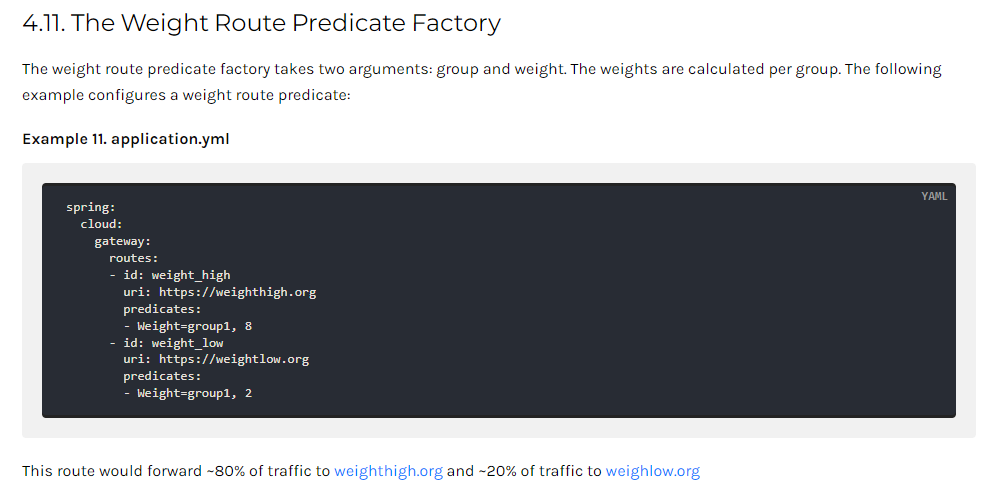Screen dimensions: 990x492
Task: Place cursor on gateway: line
Action: [122, 241]
